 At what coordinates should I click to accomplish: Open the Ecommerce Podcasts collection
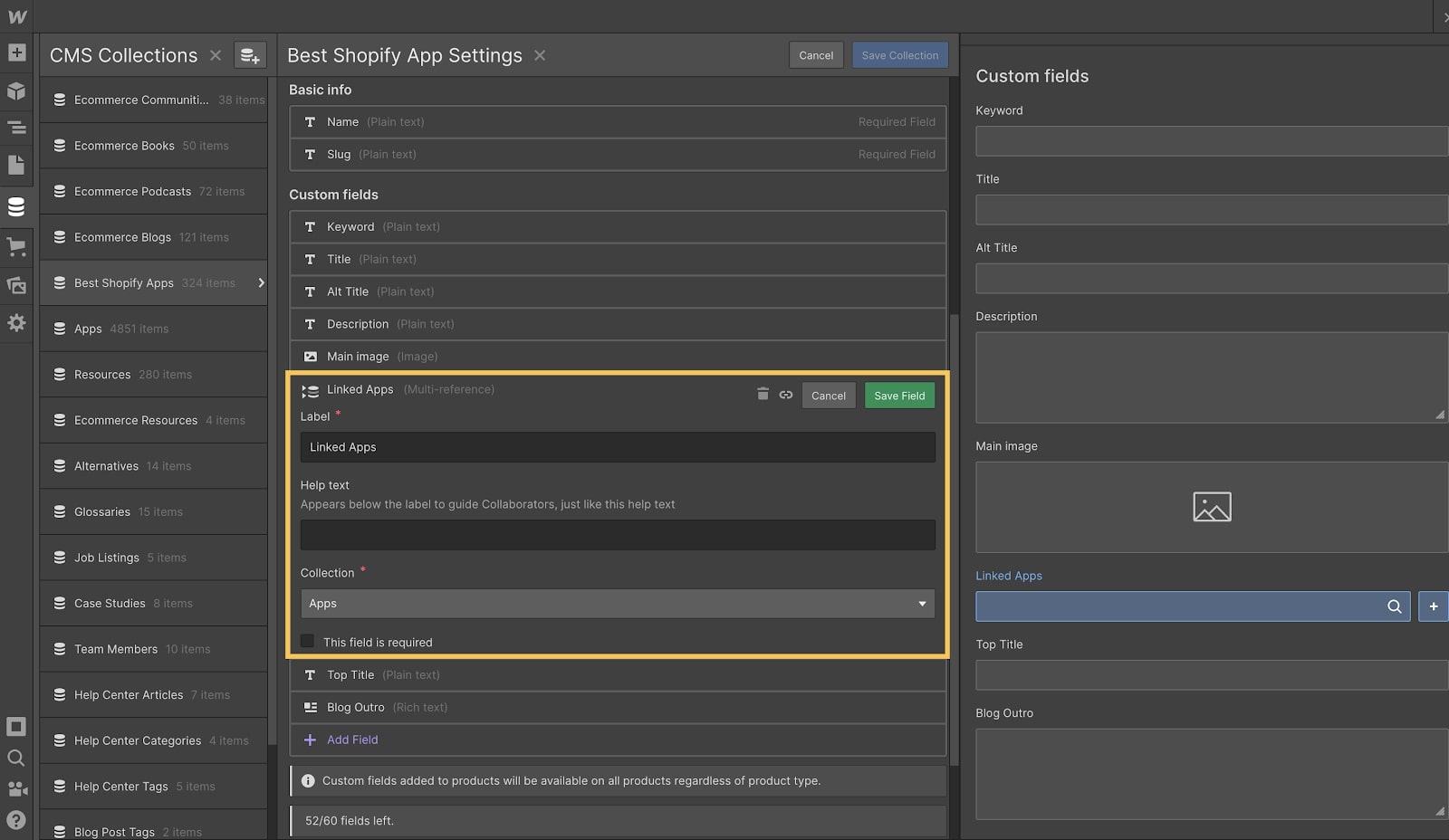click(x=154, y=191)
